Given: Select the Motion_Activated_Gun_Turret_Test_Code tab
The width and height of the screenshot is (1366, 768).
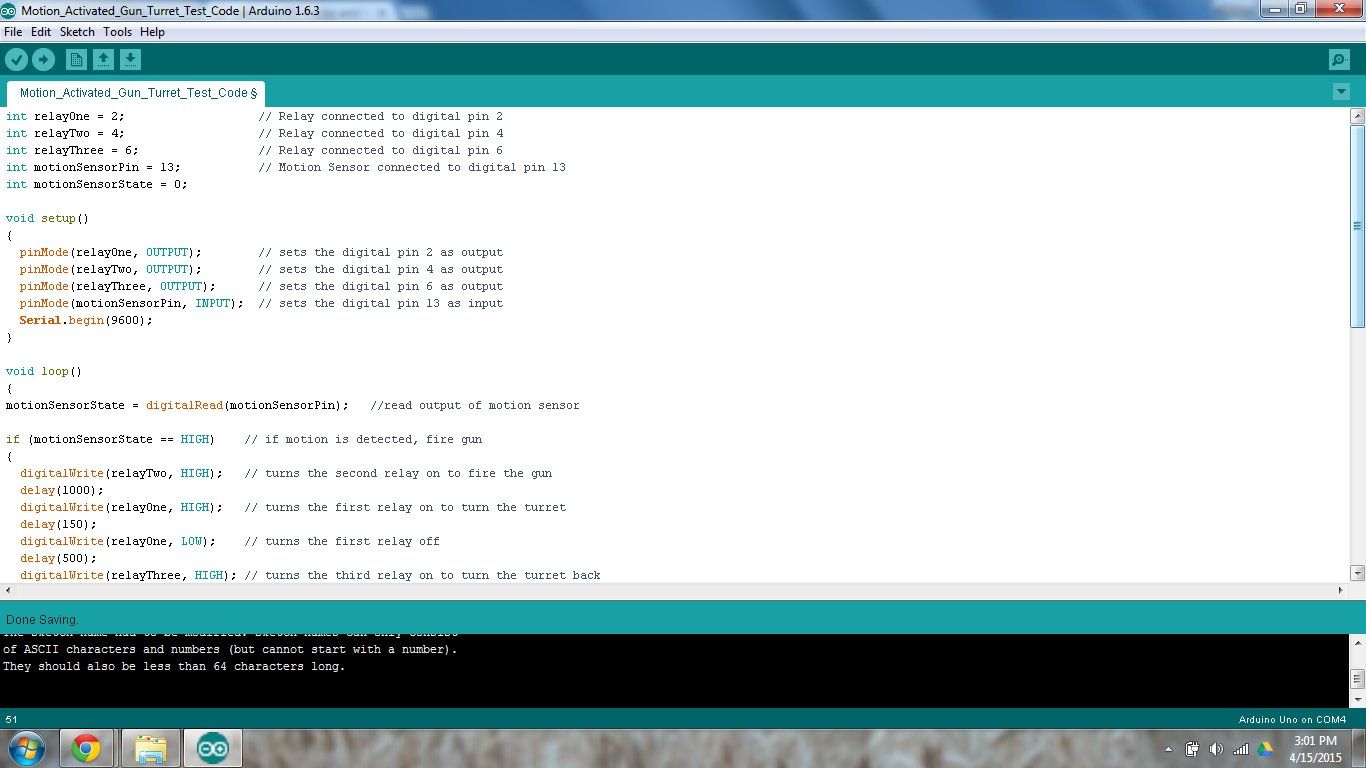Looking at the screenshot, I should (x=136, y=93).
